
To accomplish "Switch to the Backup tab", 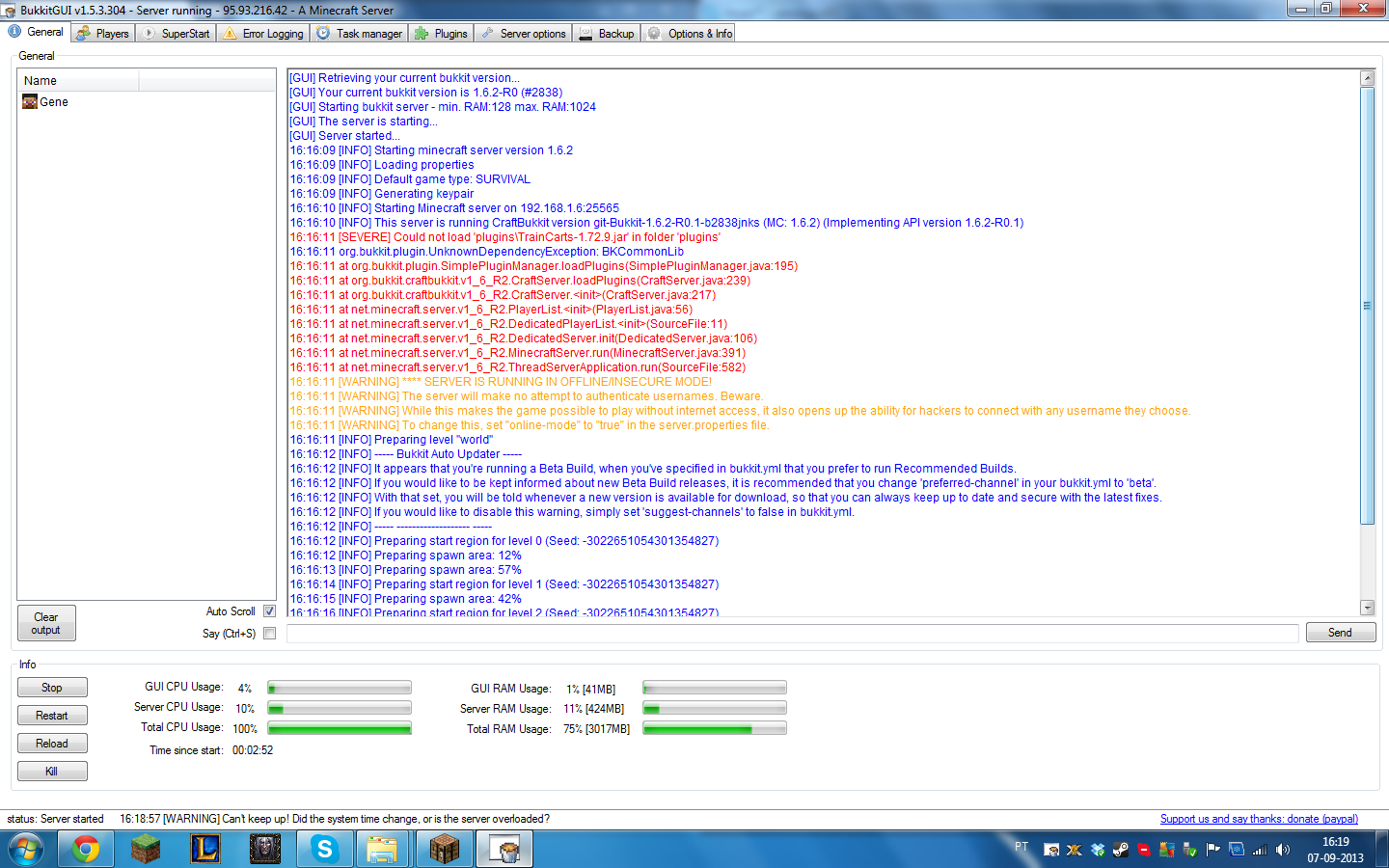I will pos(606,32).
